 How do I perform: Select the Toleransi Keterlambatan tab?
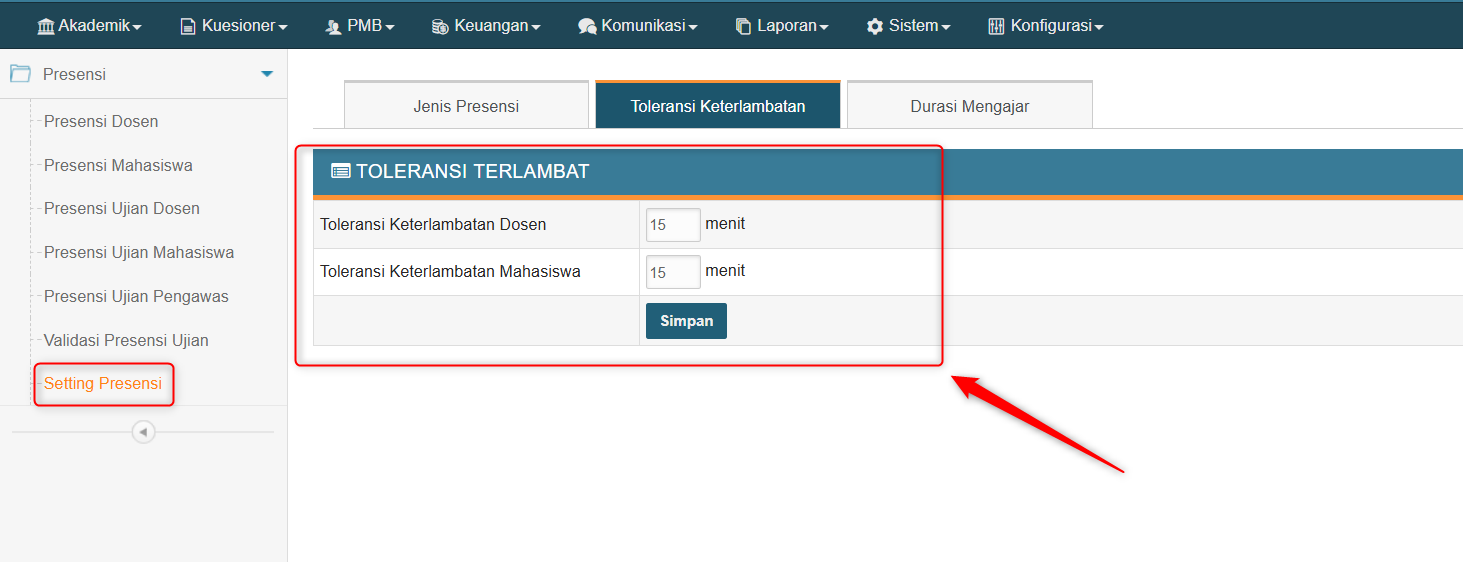tap(717, 106)
